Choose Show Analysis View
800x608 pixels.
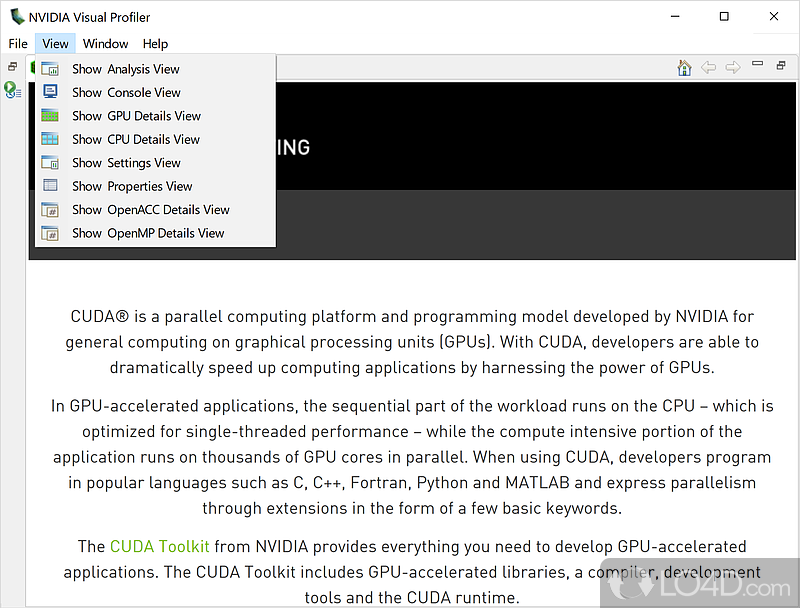155,69
